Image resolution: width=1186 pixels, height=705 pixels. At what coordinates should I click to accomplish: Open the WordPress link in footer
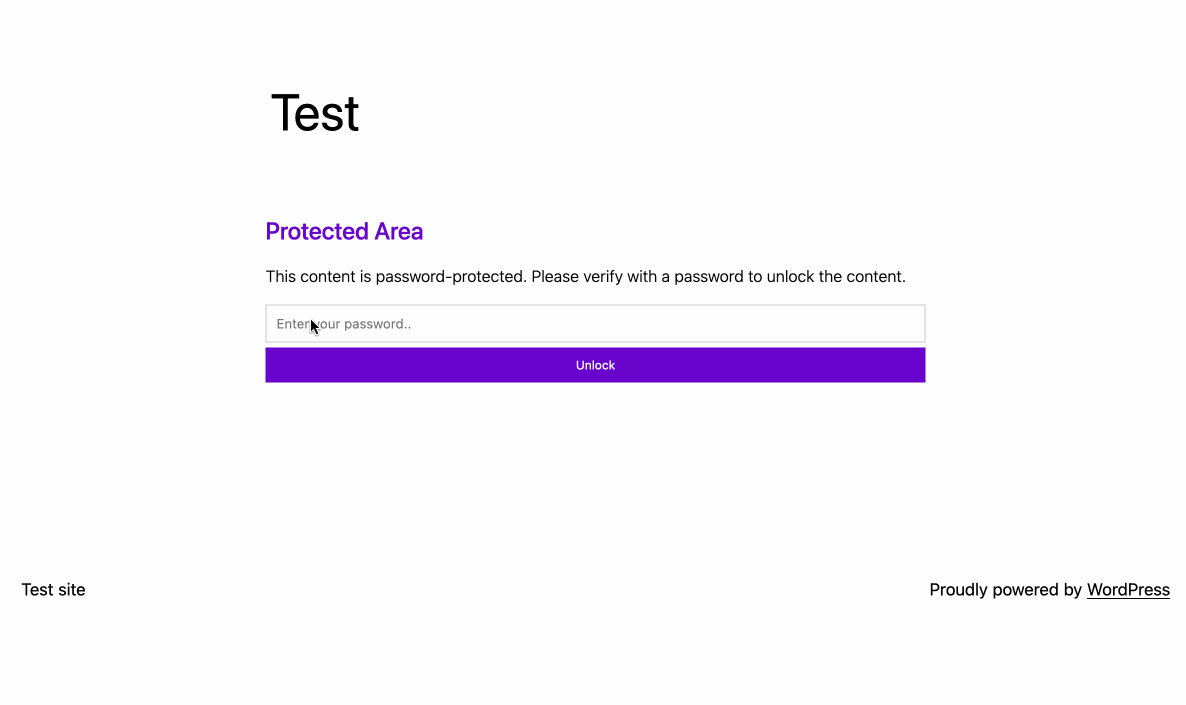coord(1128,590)
